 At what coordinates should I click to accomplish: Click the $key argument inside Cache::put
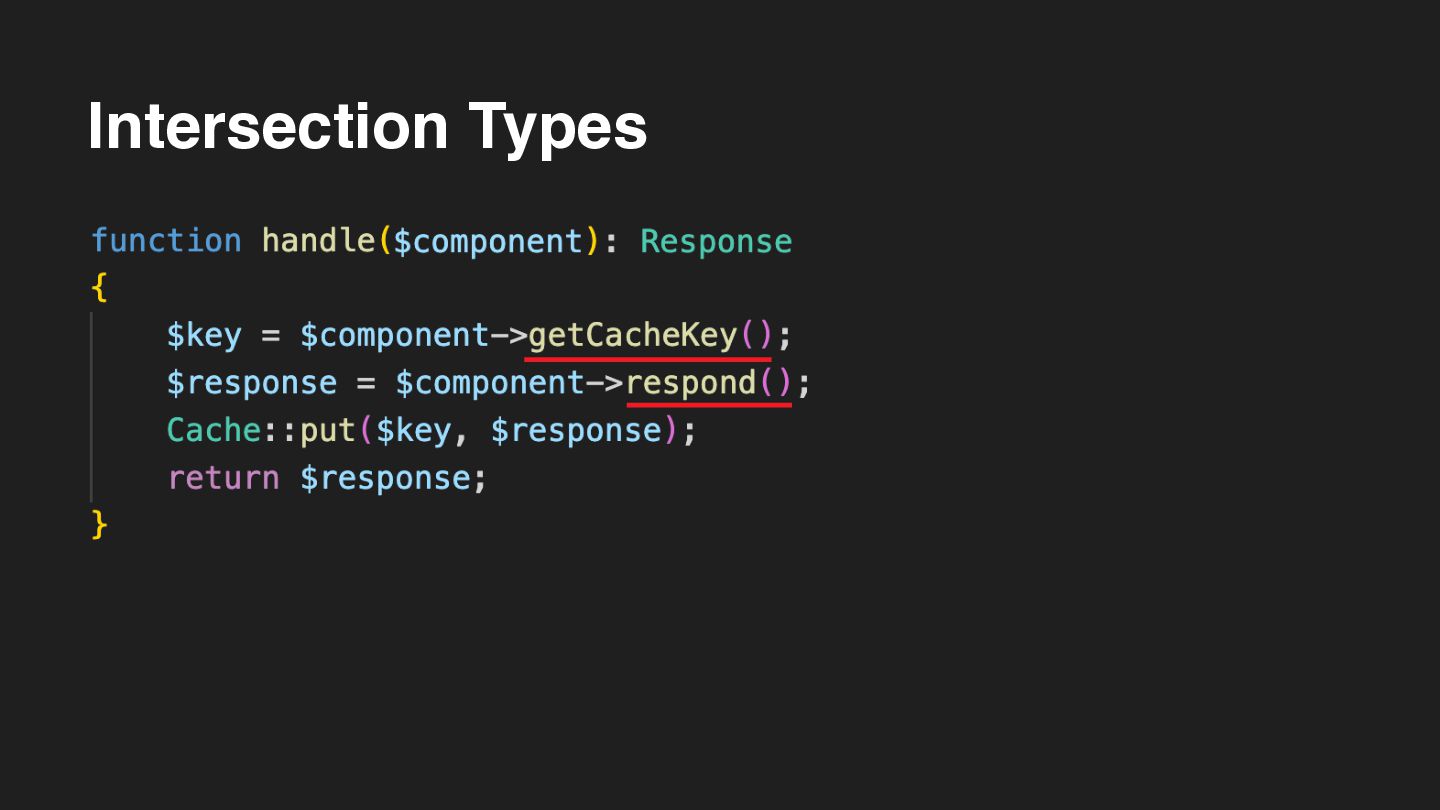tap(413, 430)
